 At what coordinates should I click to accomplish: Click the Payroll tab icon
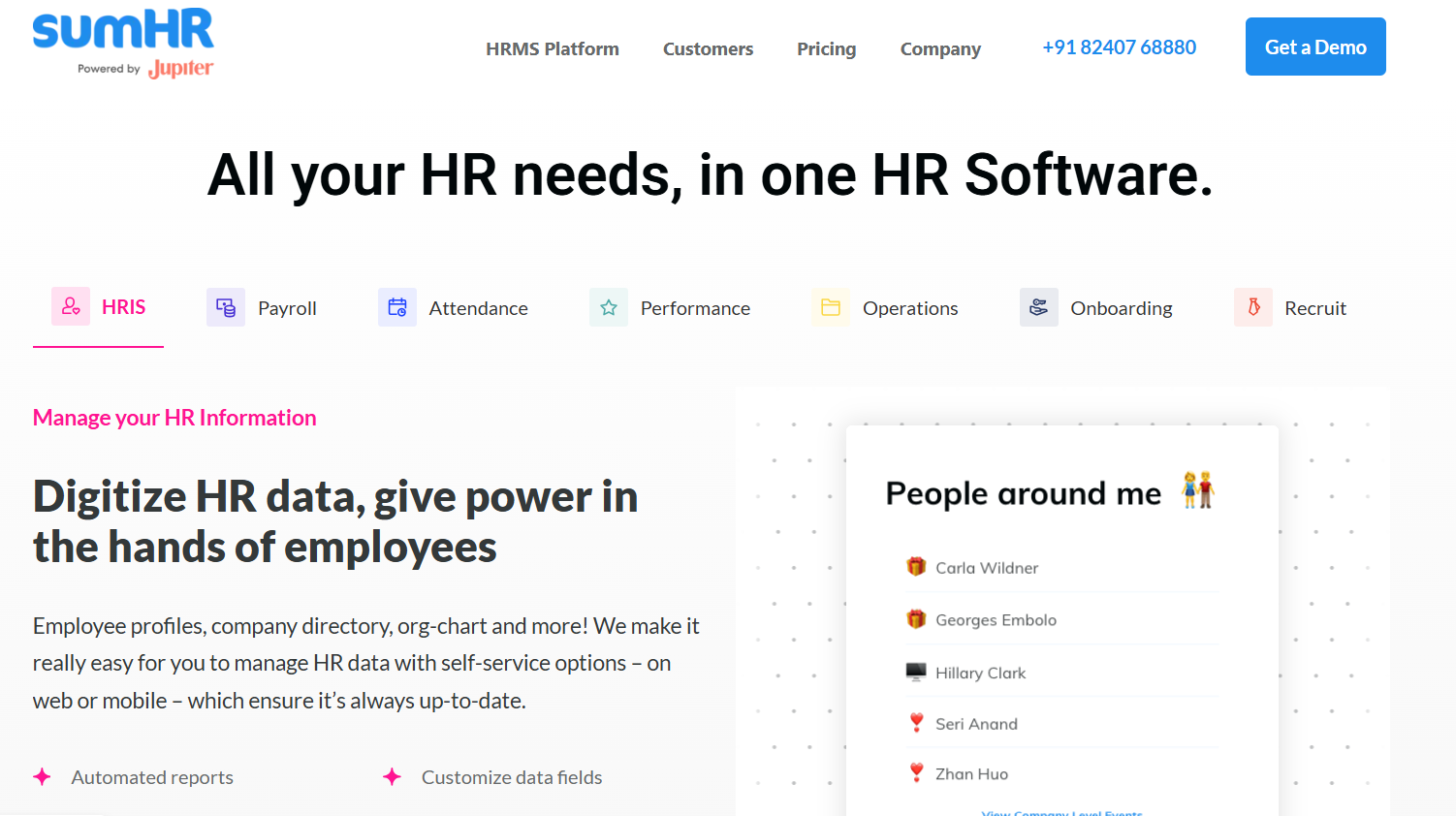click(226, 307)
